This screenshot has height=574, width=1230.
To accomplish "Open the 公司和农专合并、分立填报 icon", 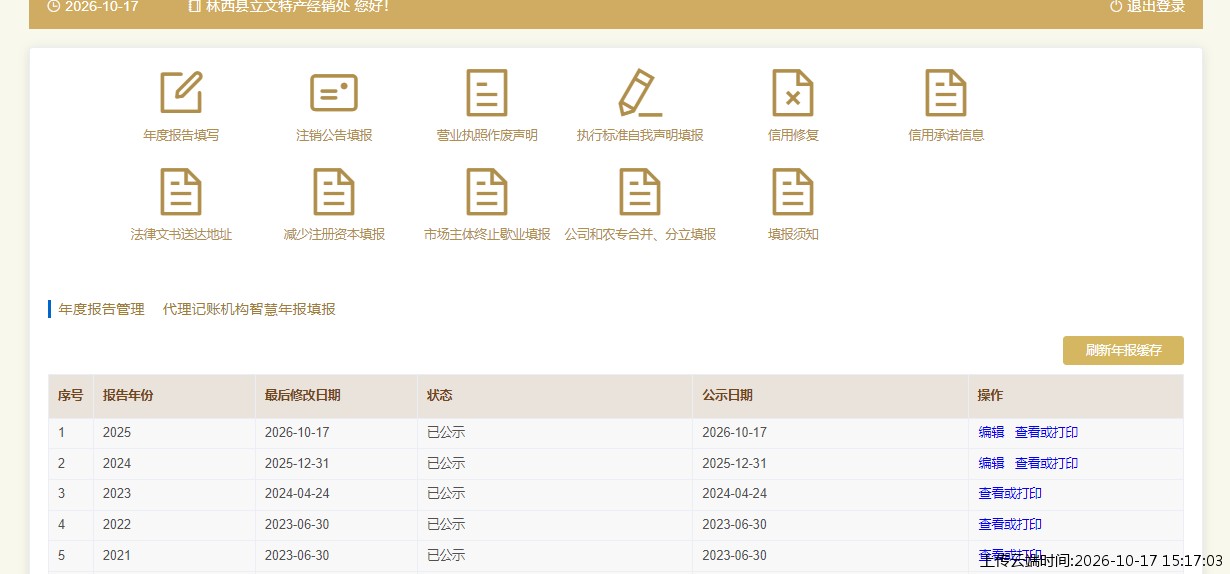I will coord(640,192).
